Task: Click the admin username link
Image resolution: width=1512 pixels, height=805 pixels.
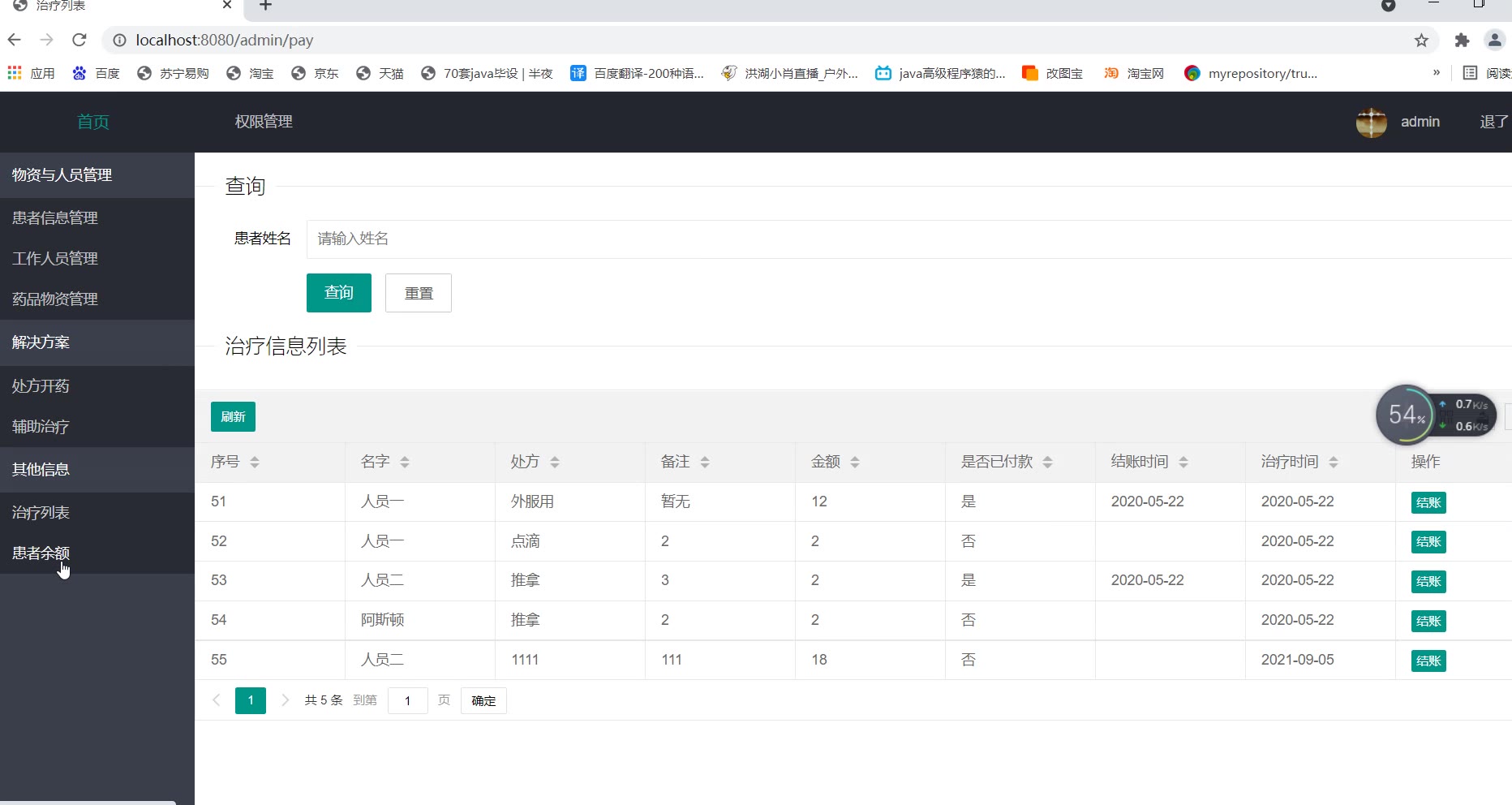Action: coord(1420,122)
